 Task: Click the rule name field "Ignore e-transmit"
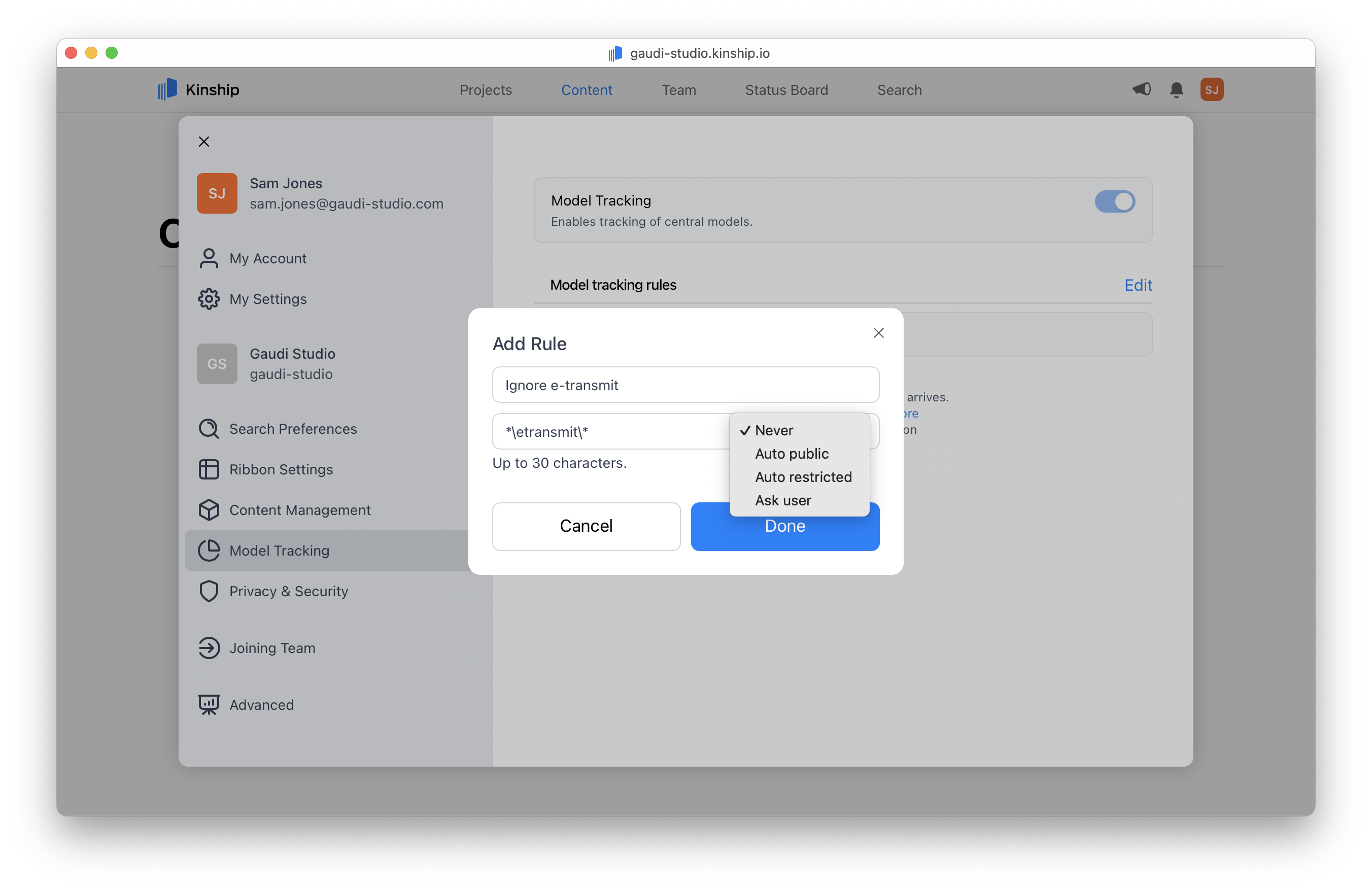pyautogui.click(x=685, y=385)
